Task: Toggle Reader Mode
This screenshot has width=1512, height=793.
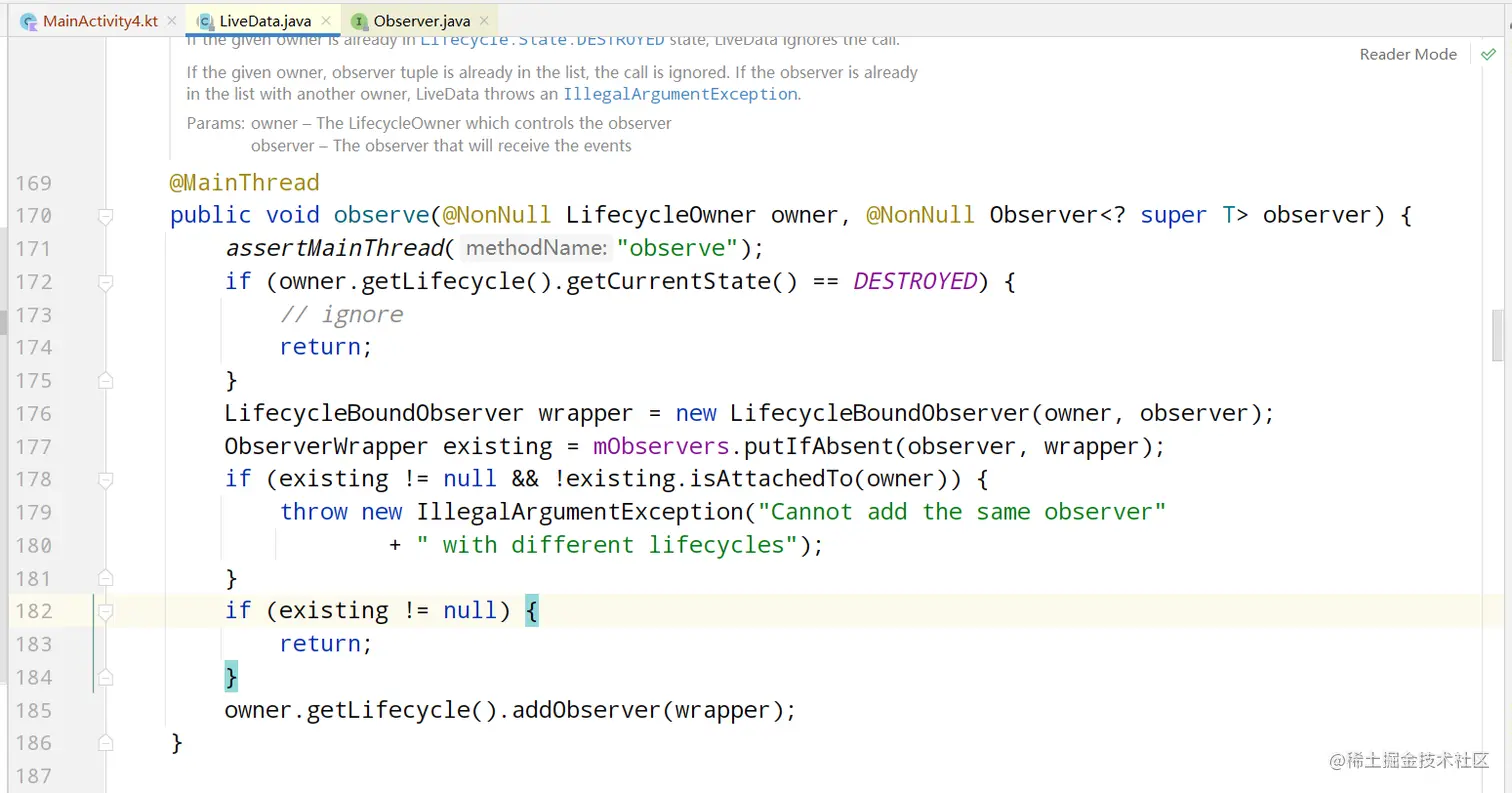Action: 1408,54
